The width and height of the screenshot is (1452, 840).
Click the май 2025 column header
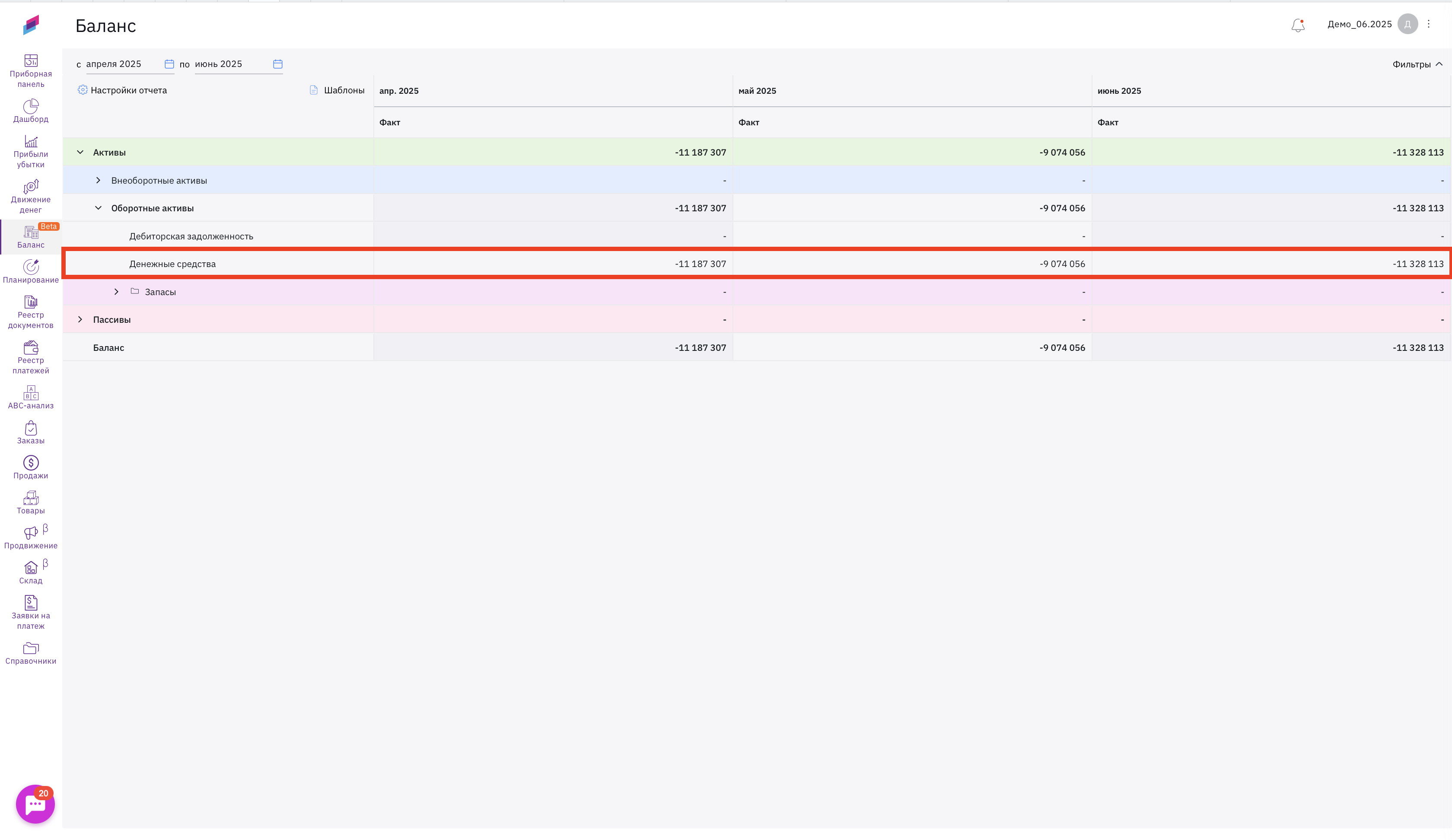757,91
